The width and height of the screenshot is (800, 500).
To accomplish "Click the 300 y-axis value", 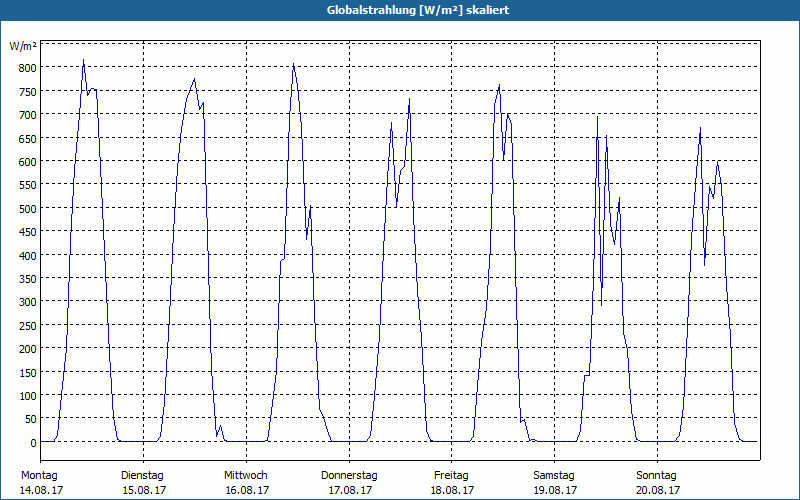I will tap(28, 302).
